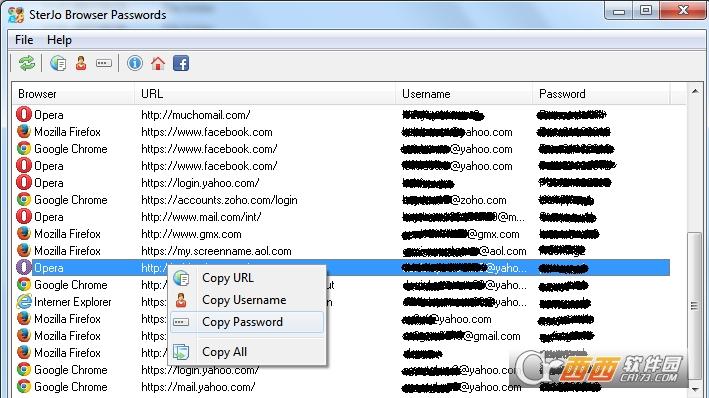709x398 pixels.
Task: Select the @gmail.com username cell
Action: coord(461,336)
